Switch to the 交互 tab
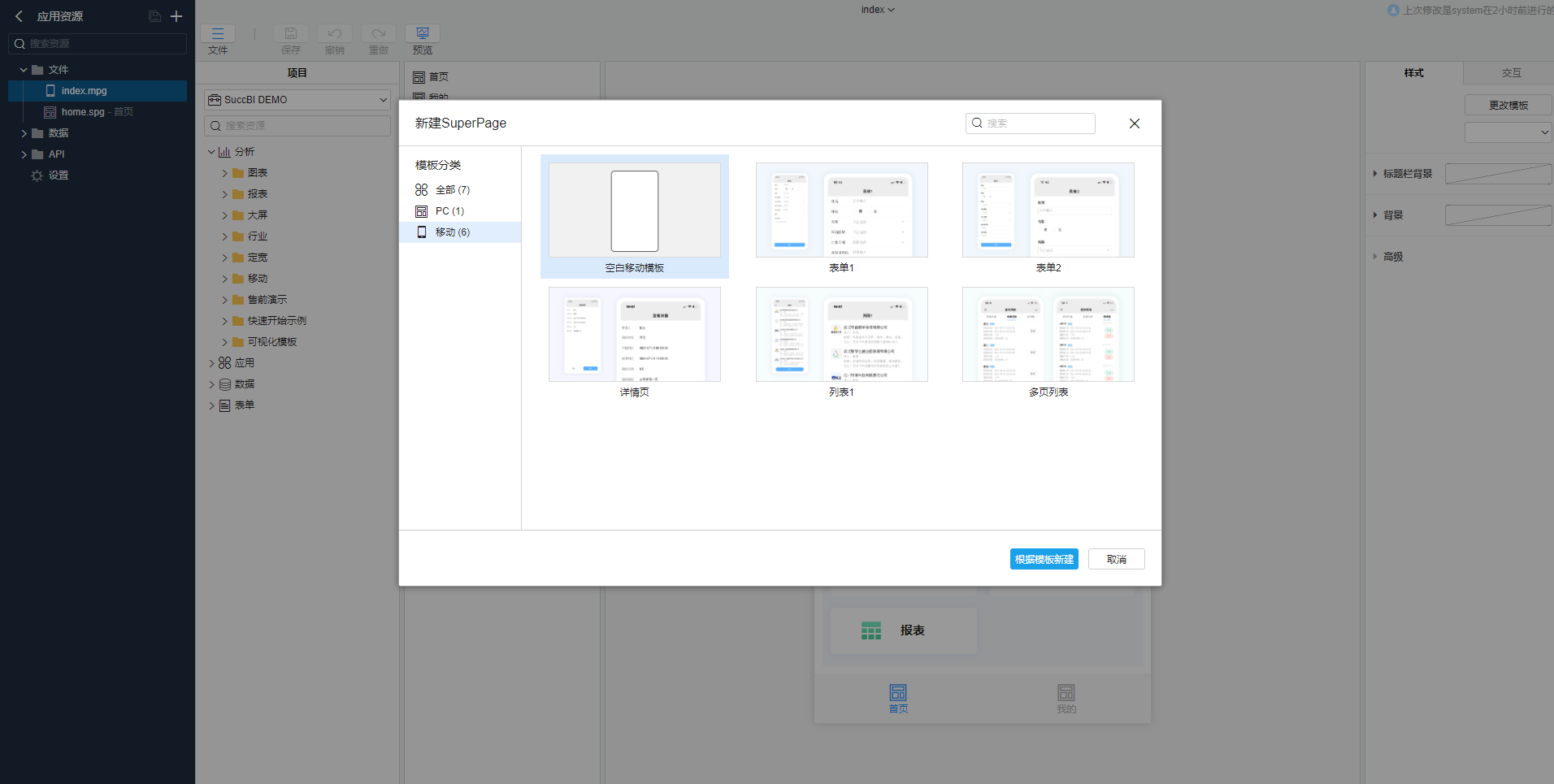 tap(1511, 73)
